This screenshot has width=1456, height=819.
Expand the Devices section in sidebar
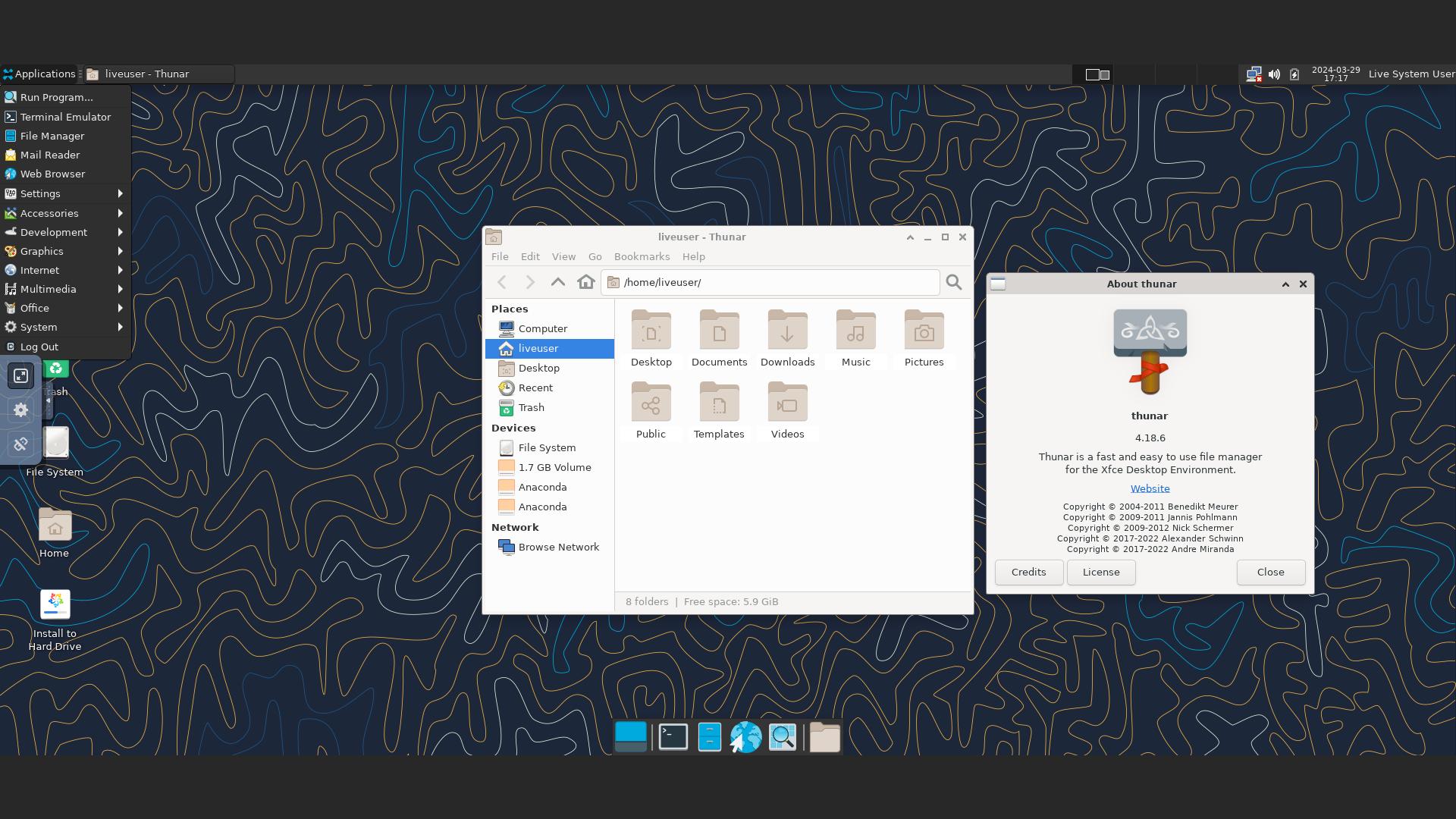point(513,427)
